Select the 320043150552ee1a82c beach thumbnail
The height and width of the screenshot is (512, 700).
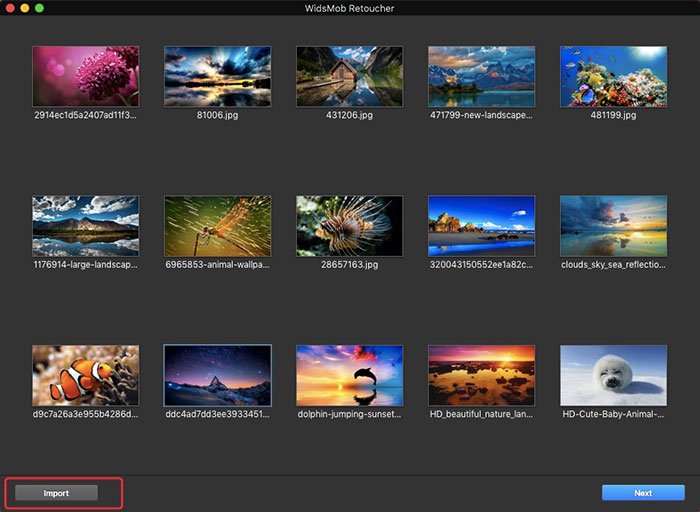(481, 226)
